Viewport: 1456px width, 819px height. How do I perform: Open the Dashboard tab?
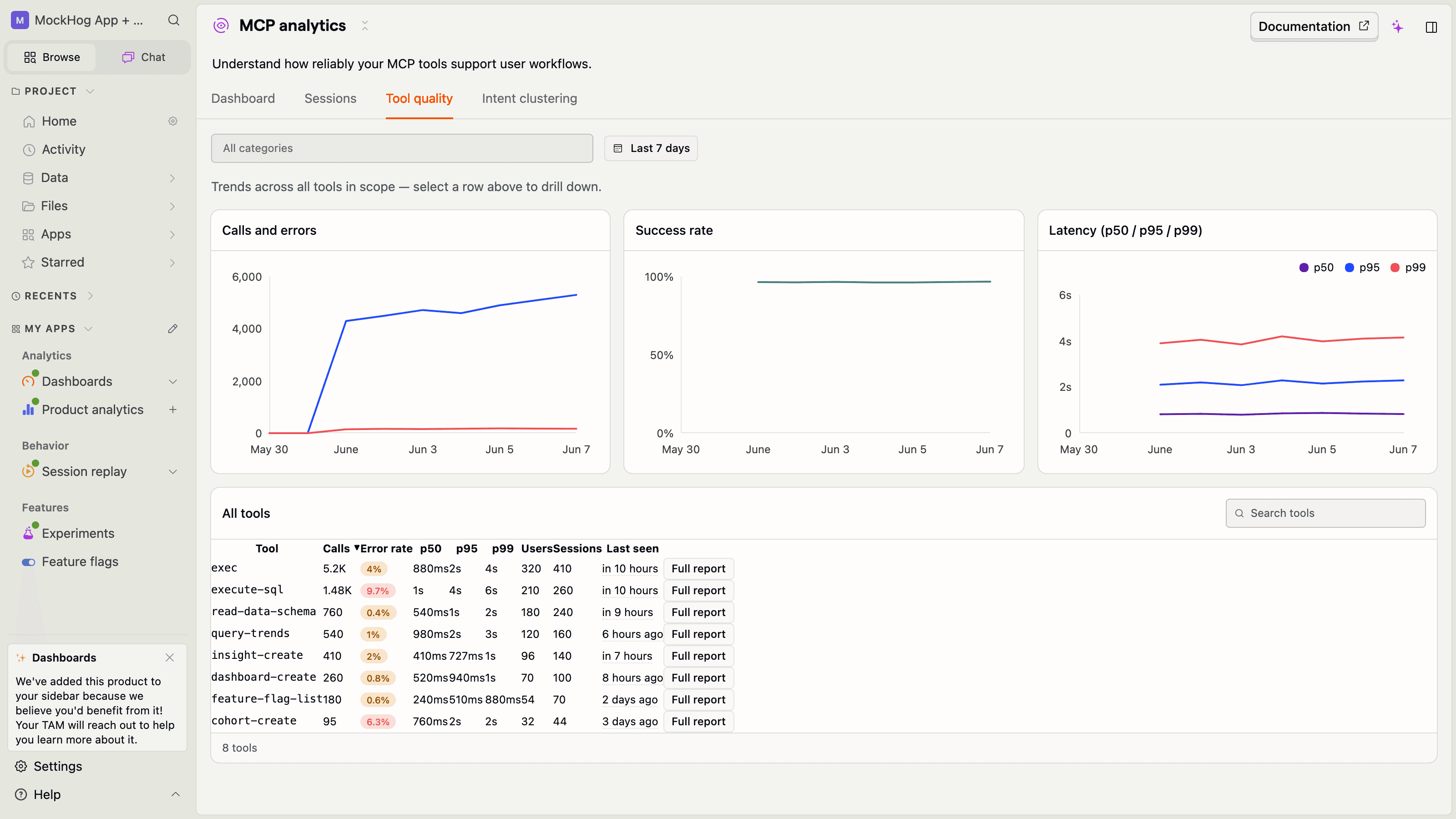[x=243, y=98]
